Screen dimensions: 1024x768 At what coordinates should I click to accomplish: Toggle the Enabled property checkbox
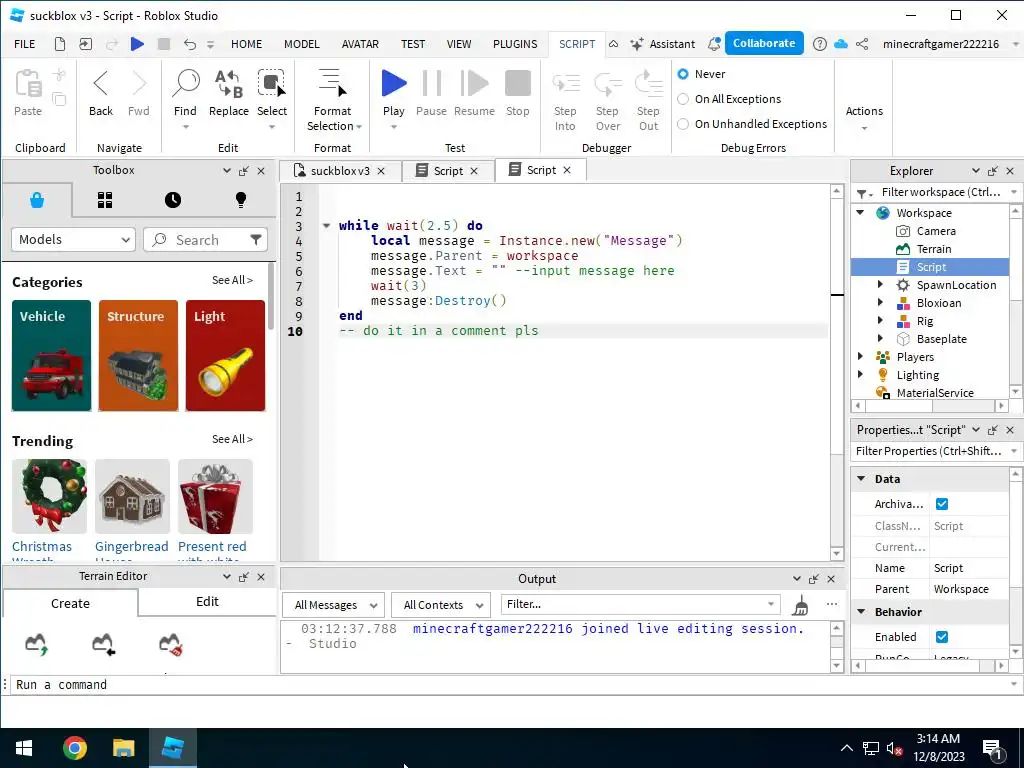(x=942, y=637)
